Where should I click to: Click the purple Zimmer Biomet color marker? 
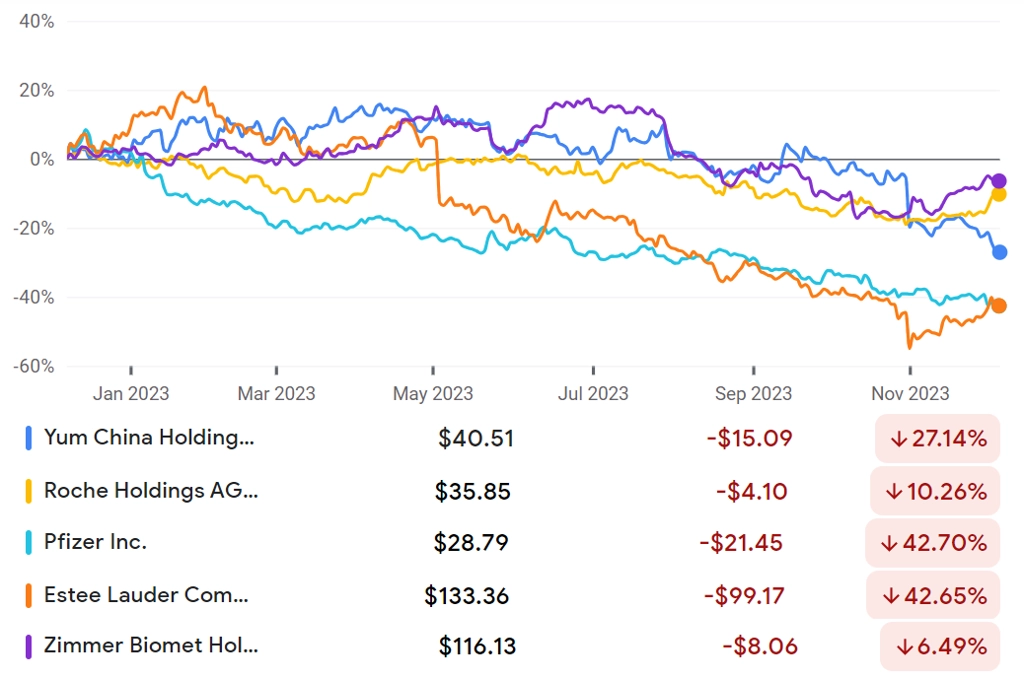point(29,646)
